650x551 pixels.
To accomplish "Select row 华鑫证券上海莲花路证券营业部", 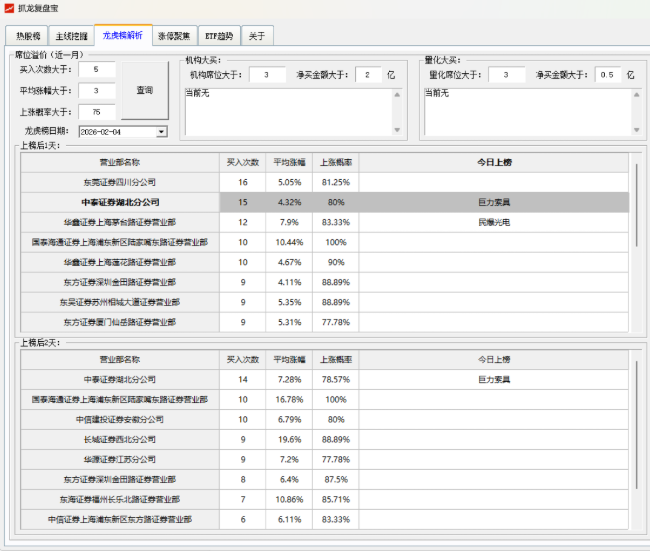I will tap(120, 262).
